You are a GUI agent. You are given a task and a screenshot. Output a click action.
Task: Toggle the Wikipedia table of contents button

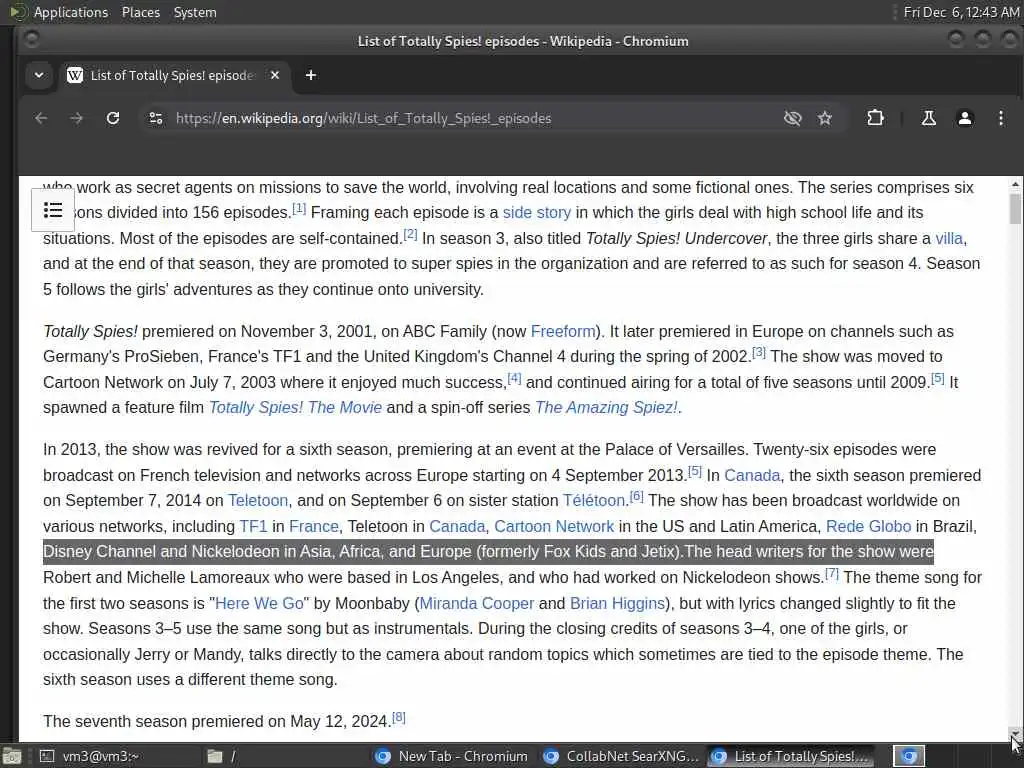click(53, 210)
